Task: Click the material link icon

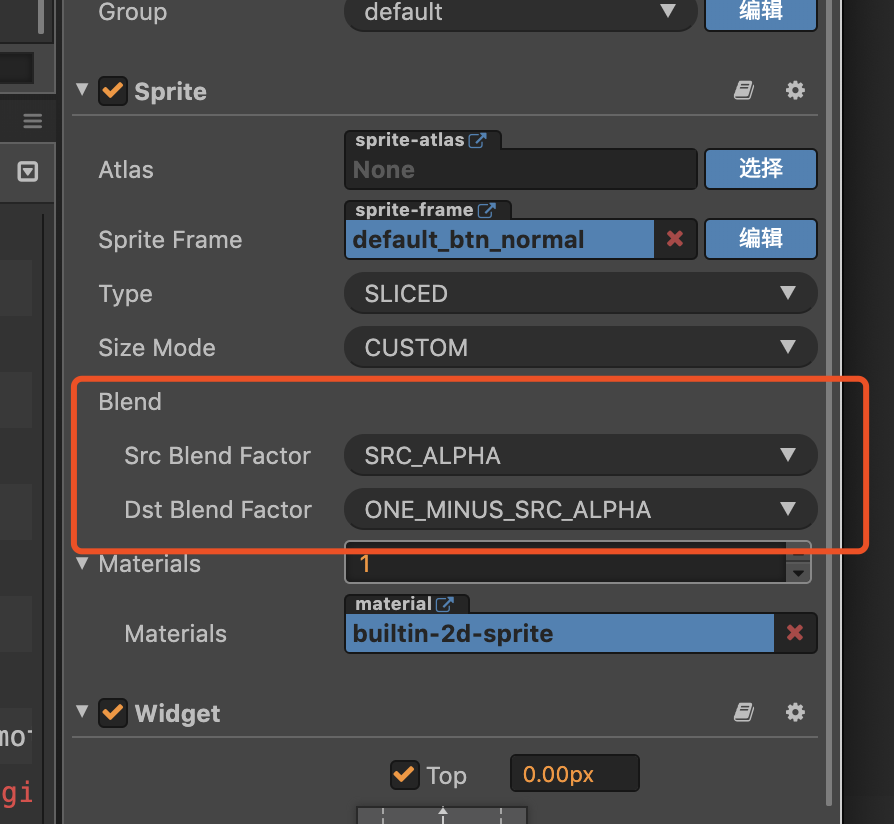Action: (x=445, y=604)
